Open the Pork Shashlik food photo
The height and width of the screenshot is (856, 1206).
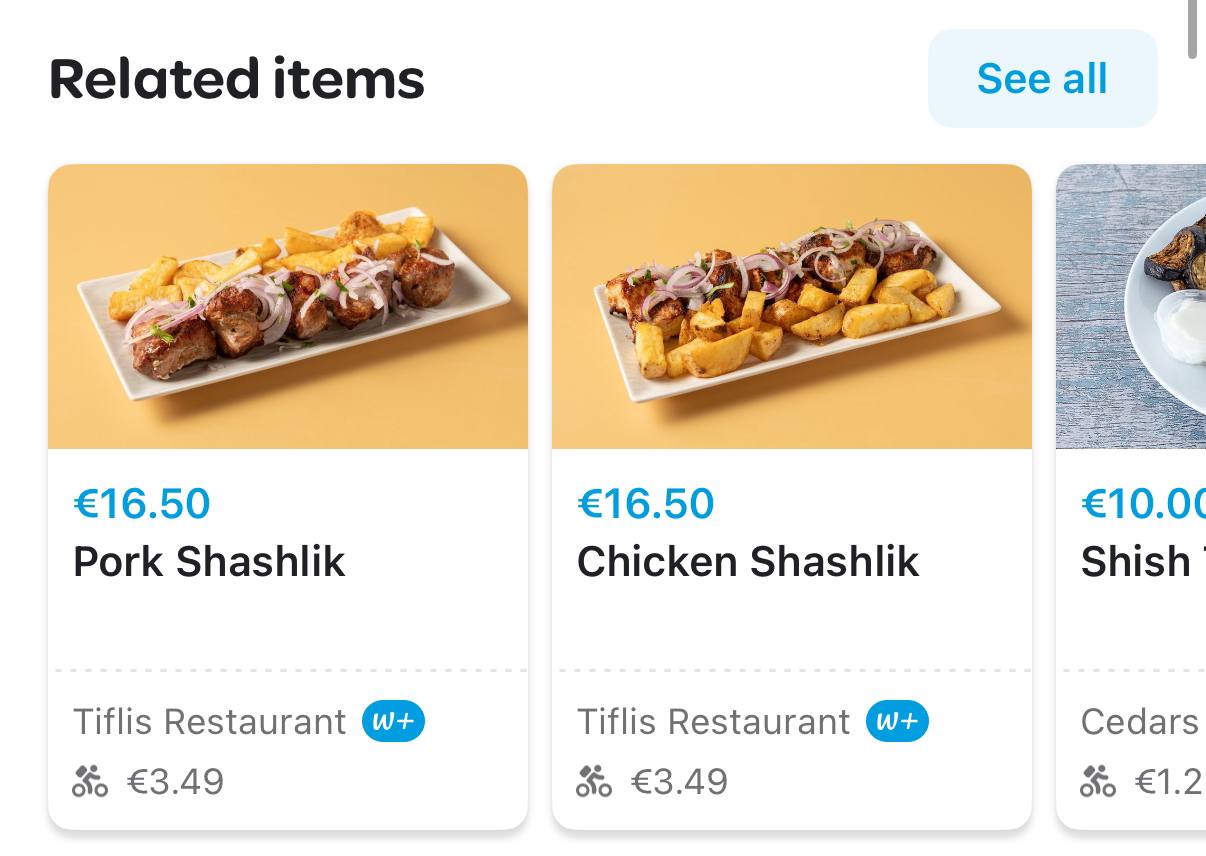point(288,306)
